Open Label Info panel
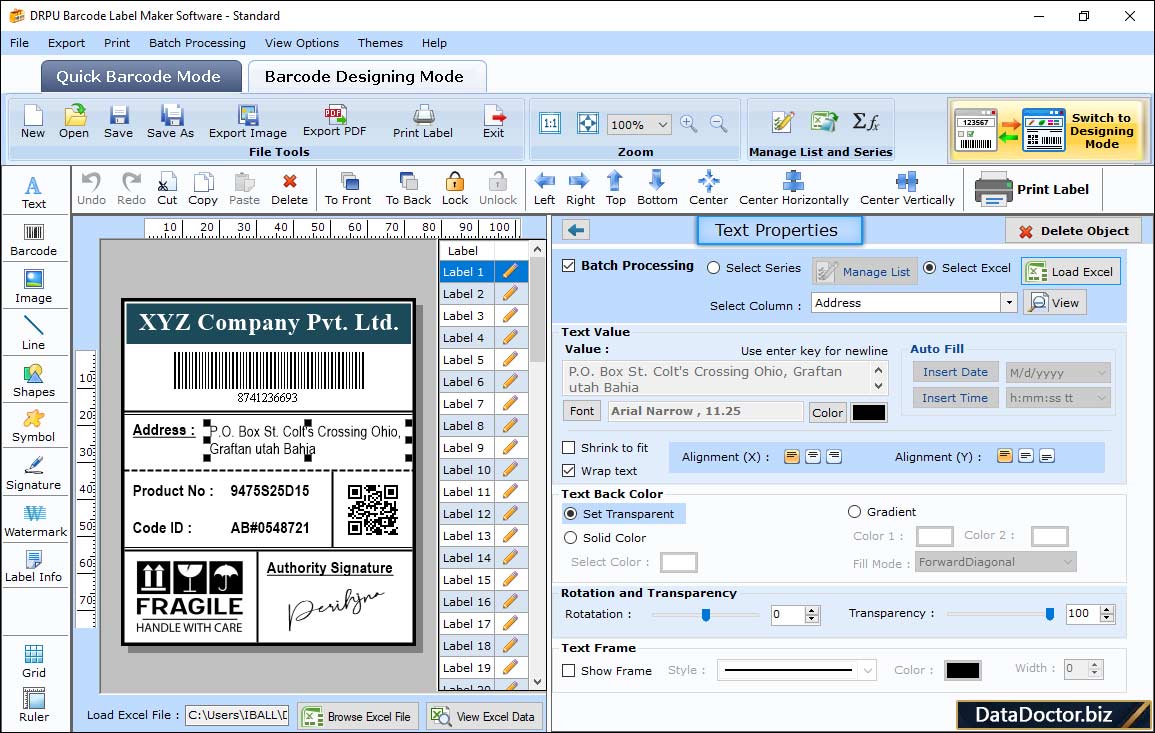1155x733 pixels. tap(33, 567)
